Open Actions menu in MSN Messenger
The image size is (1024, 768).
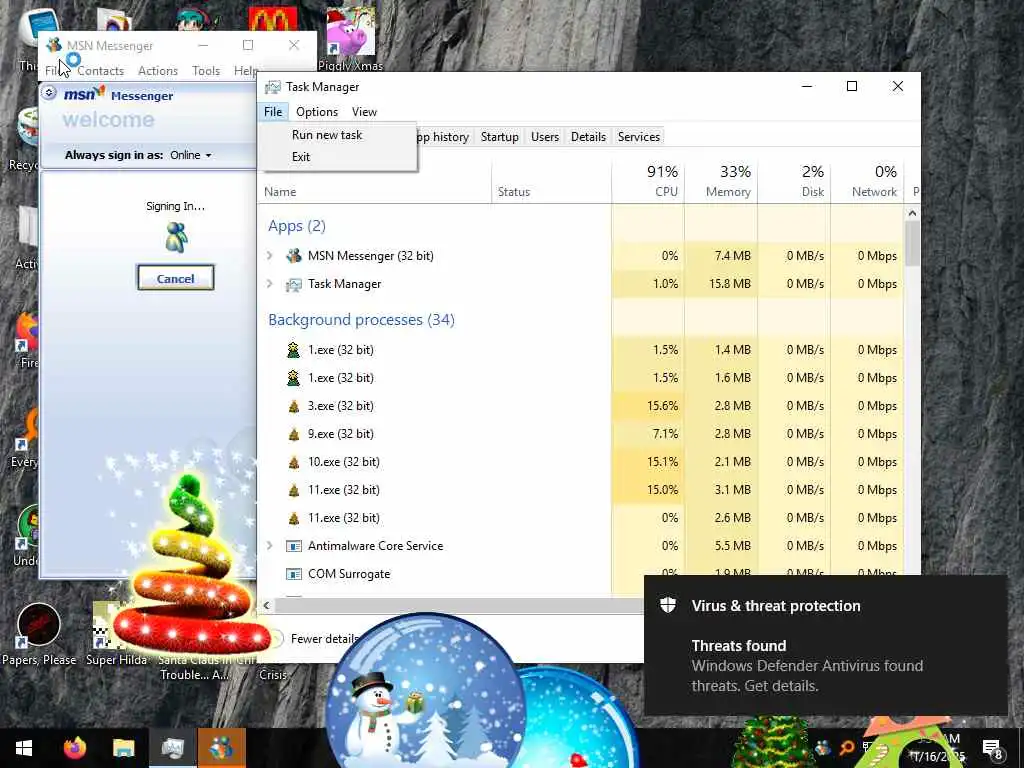(x=157, y=71)
